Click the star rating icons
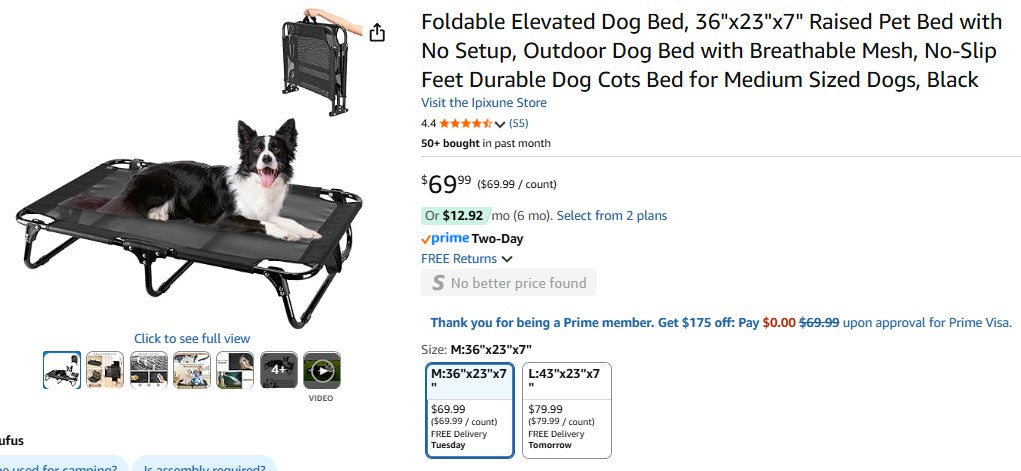Screen dimensions: 1021x471 point(465,124)
